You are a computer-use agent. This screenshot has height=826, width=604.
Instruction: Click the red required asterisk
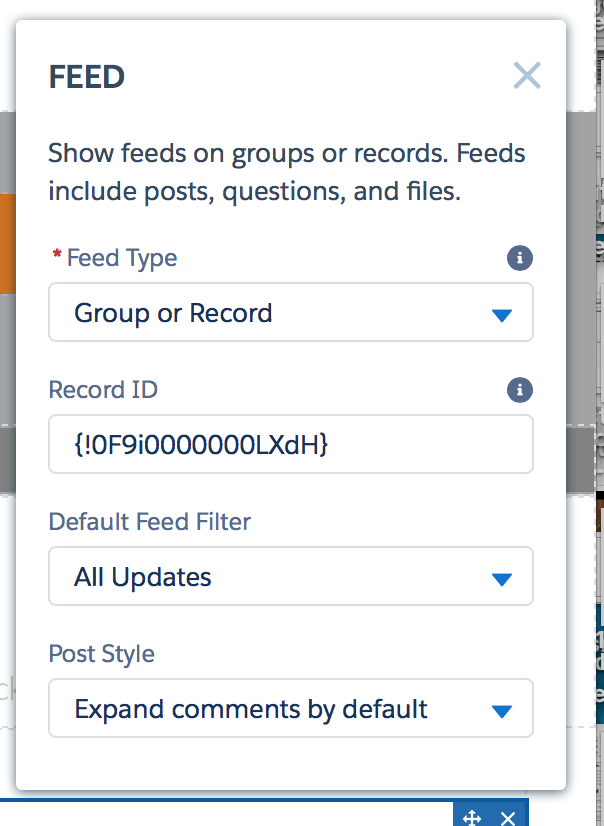[56, 257]
